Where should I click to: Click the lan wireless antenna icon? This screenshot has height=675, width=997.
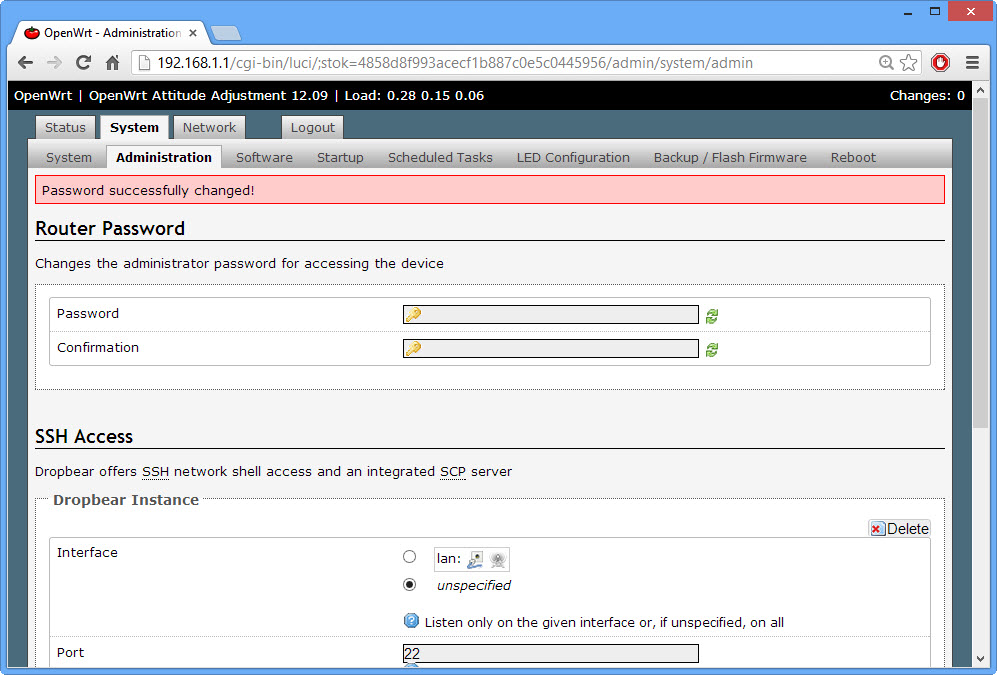coord(497,559)
